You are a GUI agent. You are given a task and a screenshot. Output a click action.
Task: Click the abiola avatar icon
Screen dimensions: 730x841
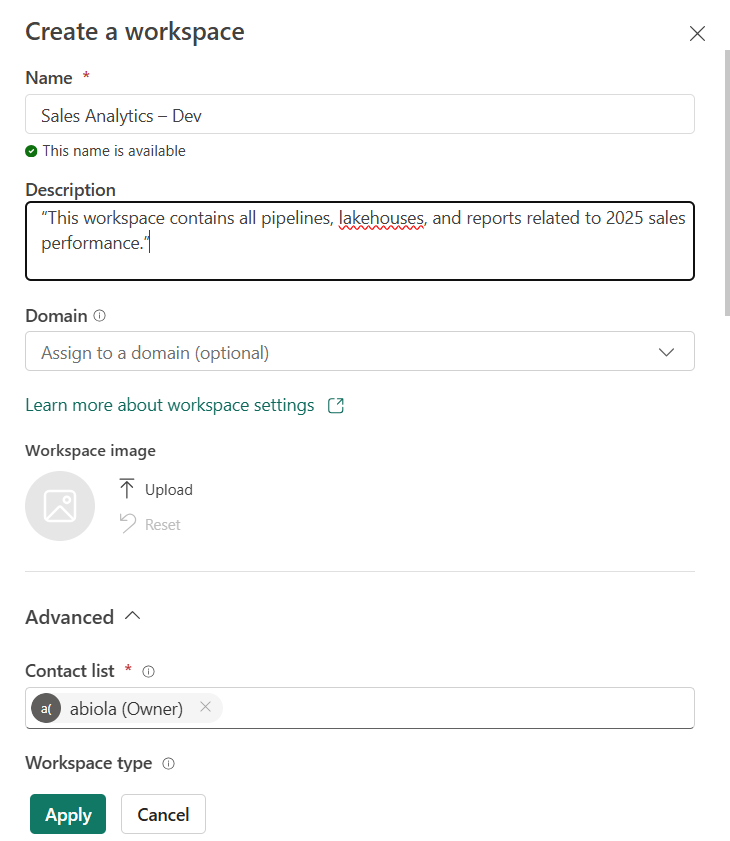tap(47, 708)
